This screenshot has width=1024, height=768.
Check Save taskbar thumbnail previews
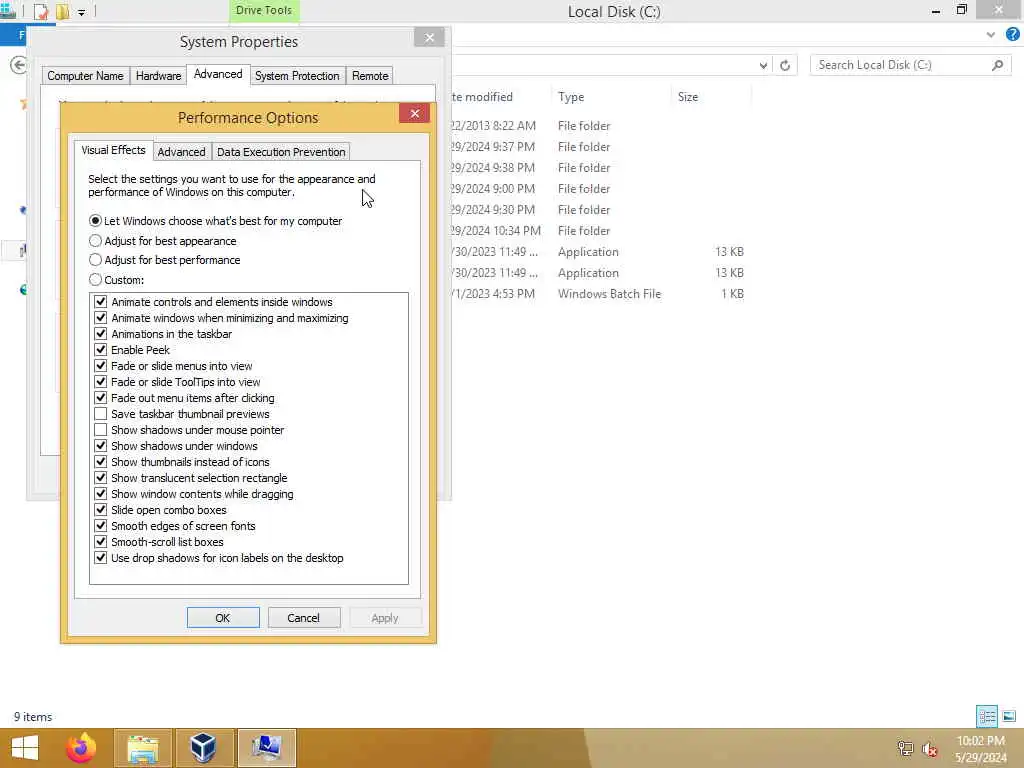coord(101,414)
